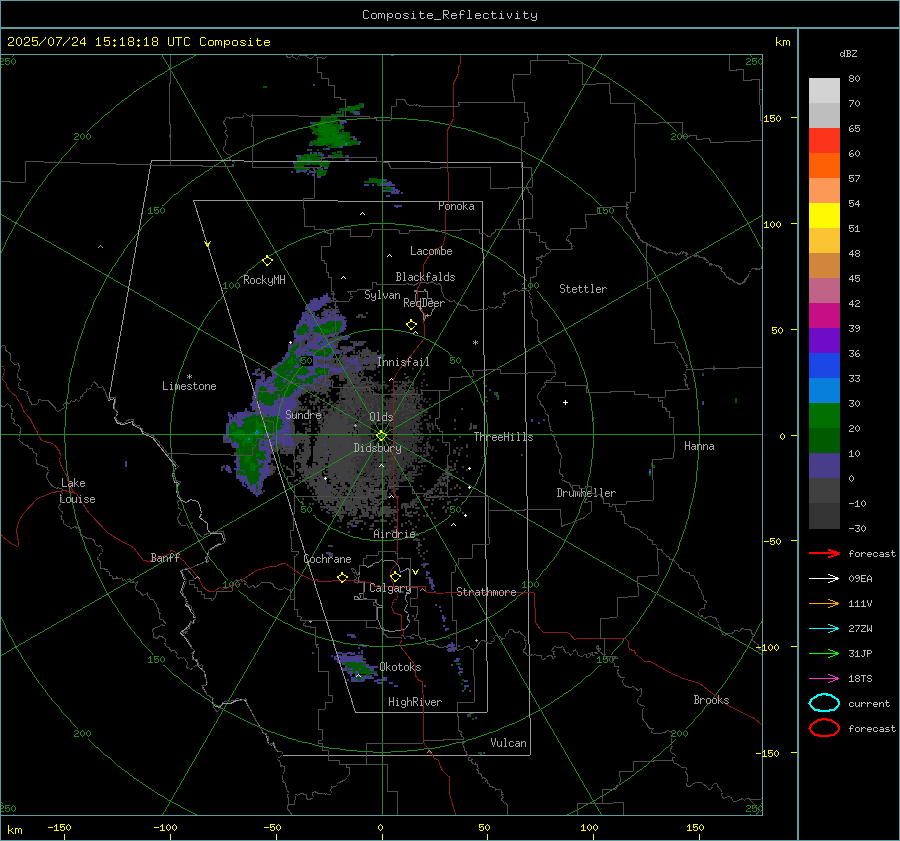900x841 pixels.
Task: Click the Brooks town label
Action: coord(711,700)
